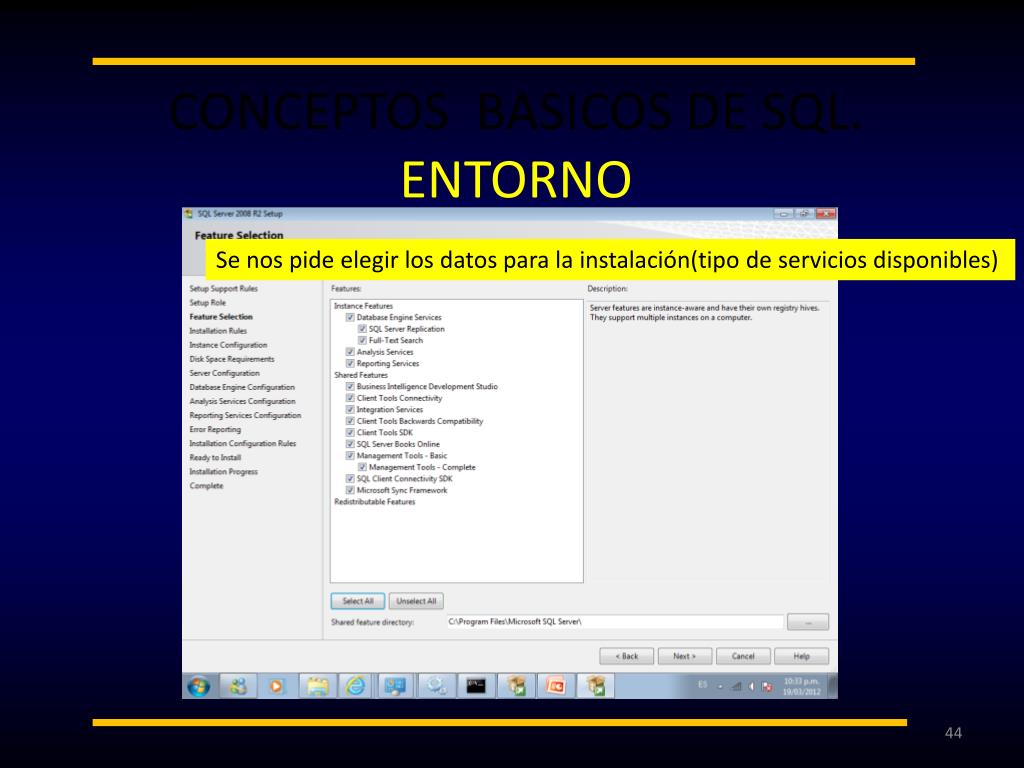This screenshot has height=768, width=1024.
Task: Open the Control Panel taskbar icon
Action: pos(396,686)
